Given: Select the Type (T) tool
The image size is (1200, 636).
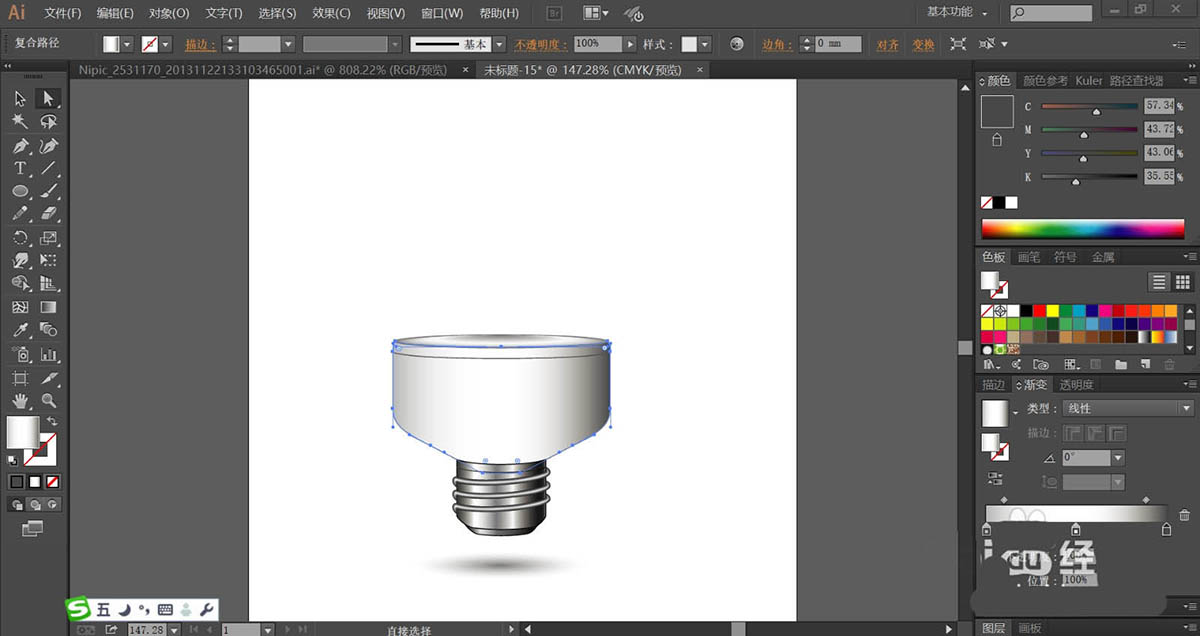Looking at the screenshot, I should [x=20, y=168].
